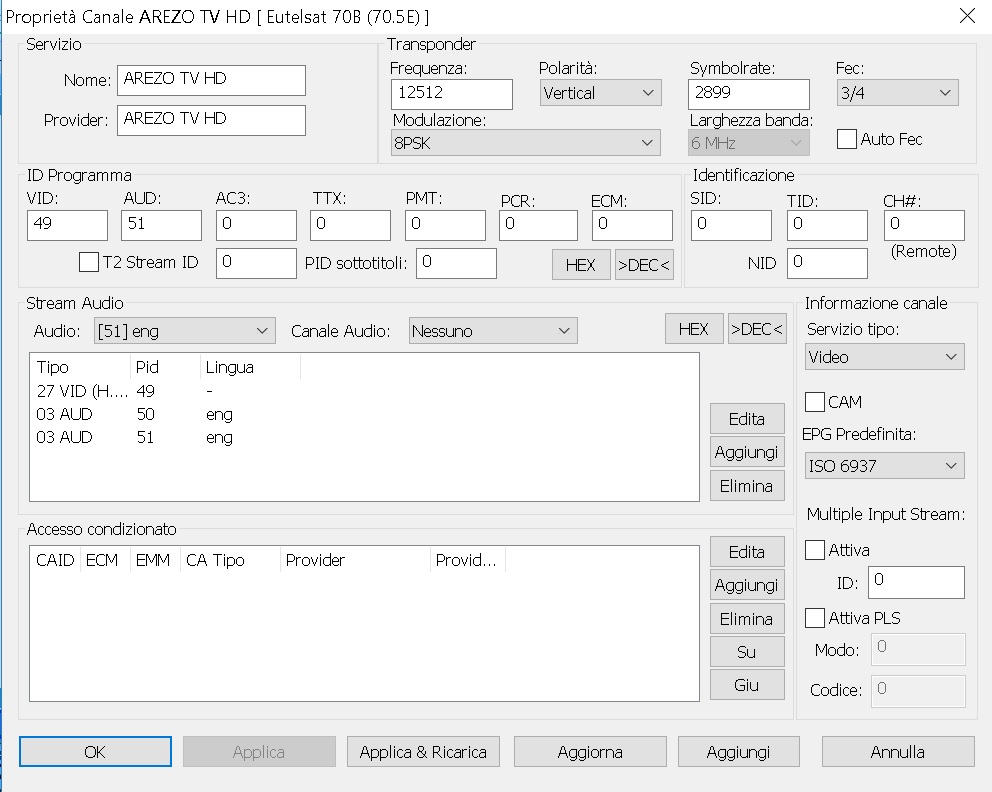Image resolution: width=992 pixels, height=792 pixels.
Task: Click the OK button
Action: click(x=95, y=752)
